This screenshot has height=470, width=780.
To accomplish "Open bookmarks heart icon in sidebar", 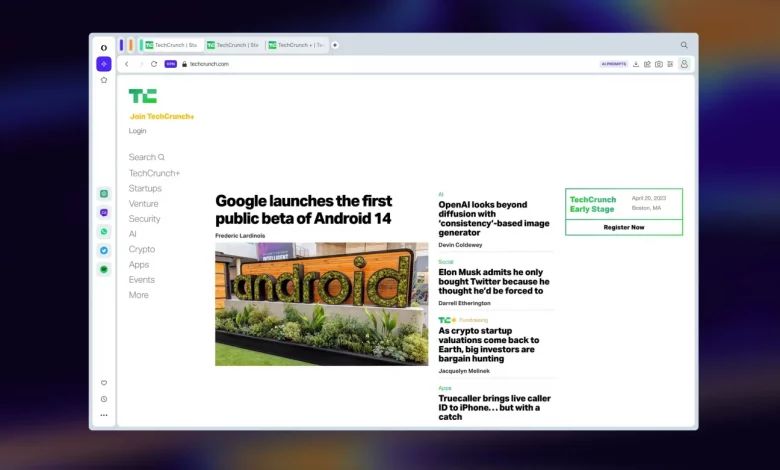I will pos(103,383).
